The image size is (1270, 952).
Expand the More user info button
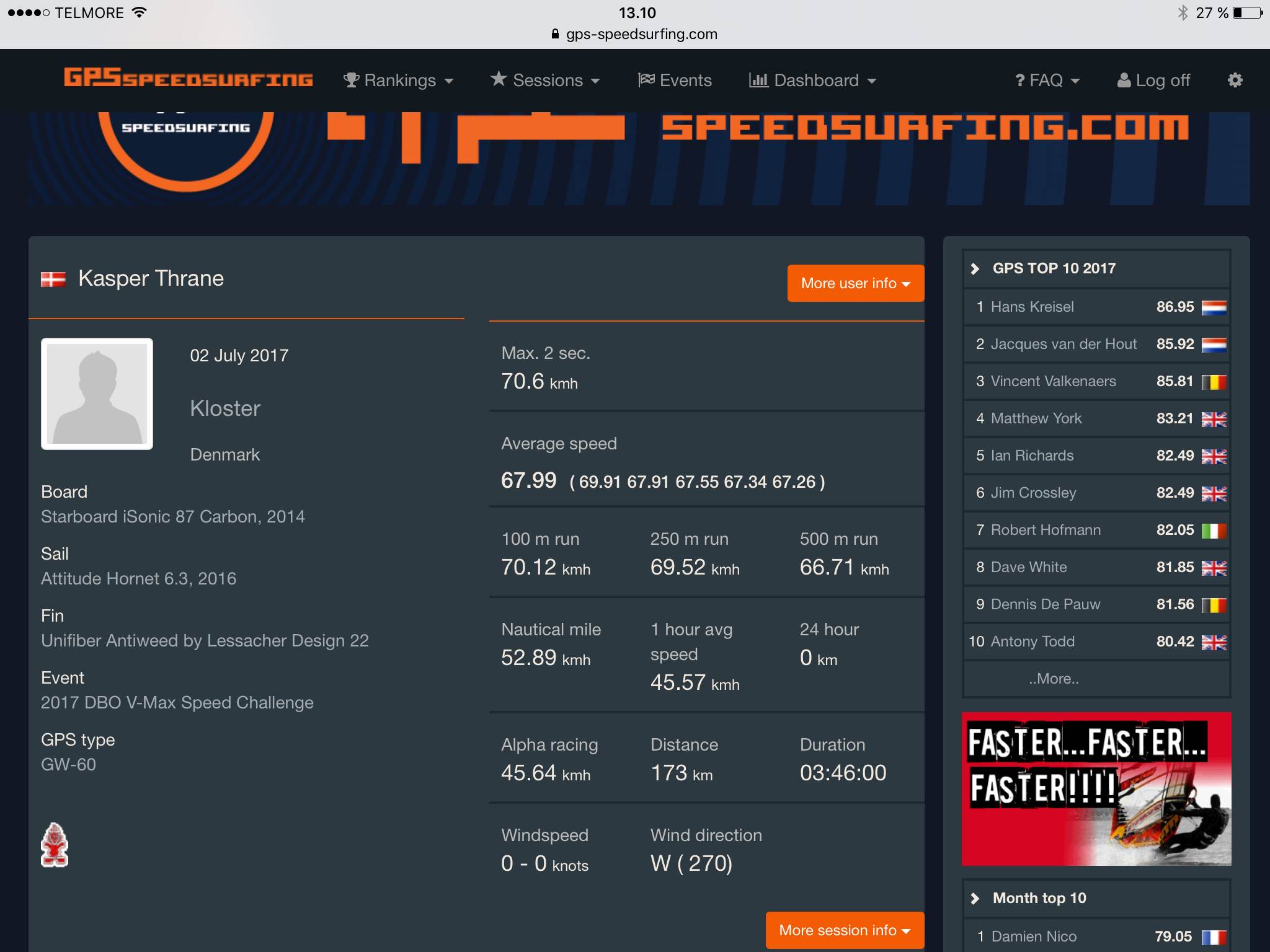point(855,283)
